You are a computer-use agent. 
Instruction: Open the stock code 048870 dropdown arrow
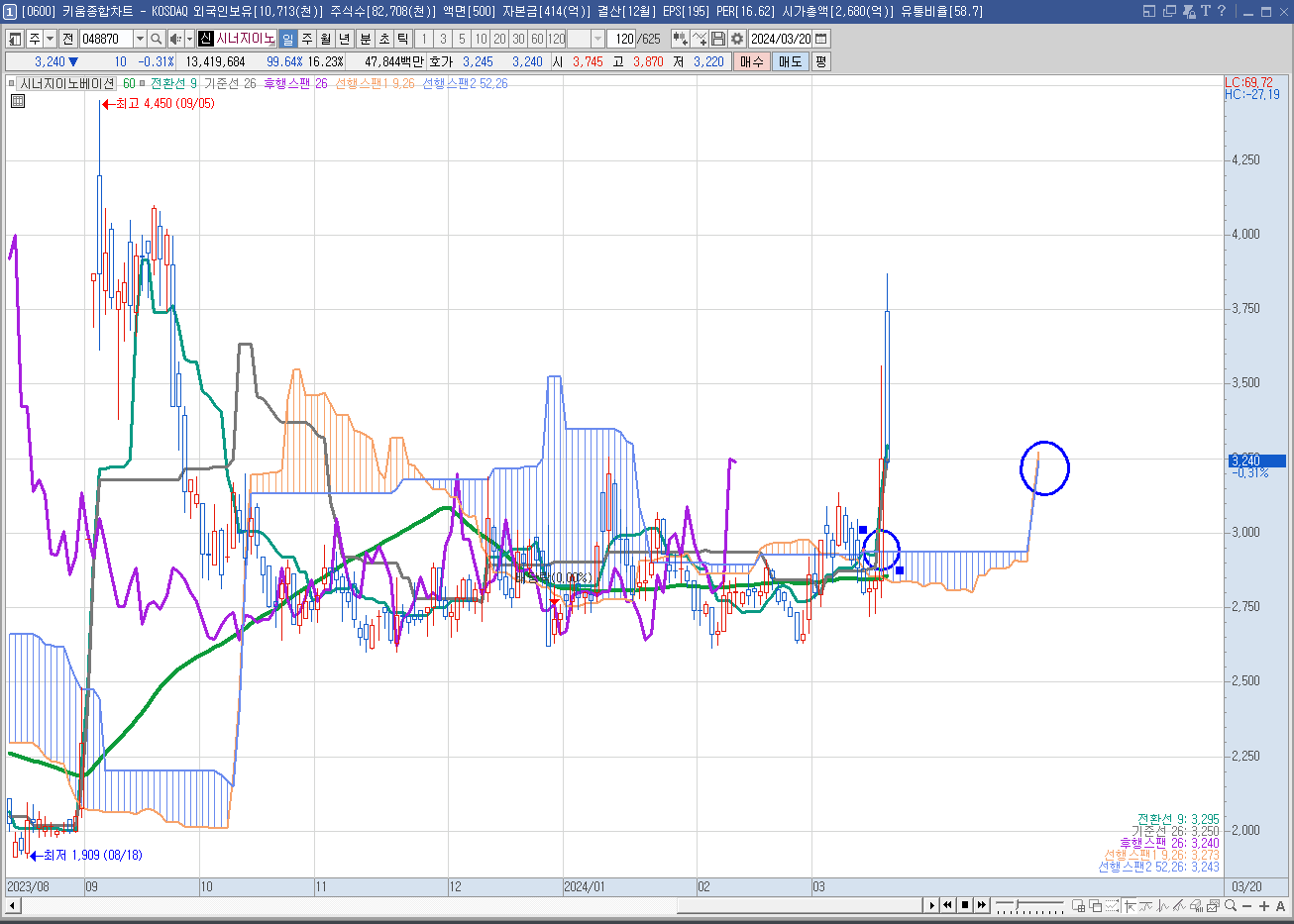point(140,39)
